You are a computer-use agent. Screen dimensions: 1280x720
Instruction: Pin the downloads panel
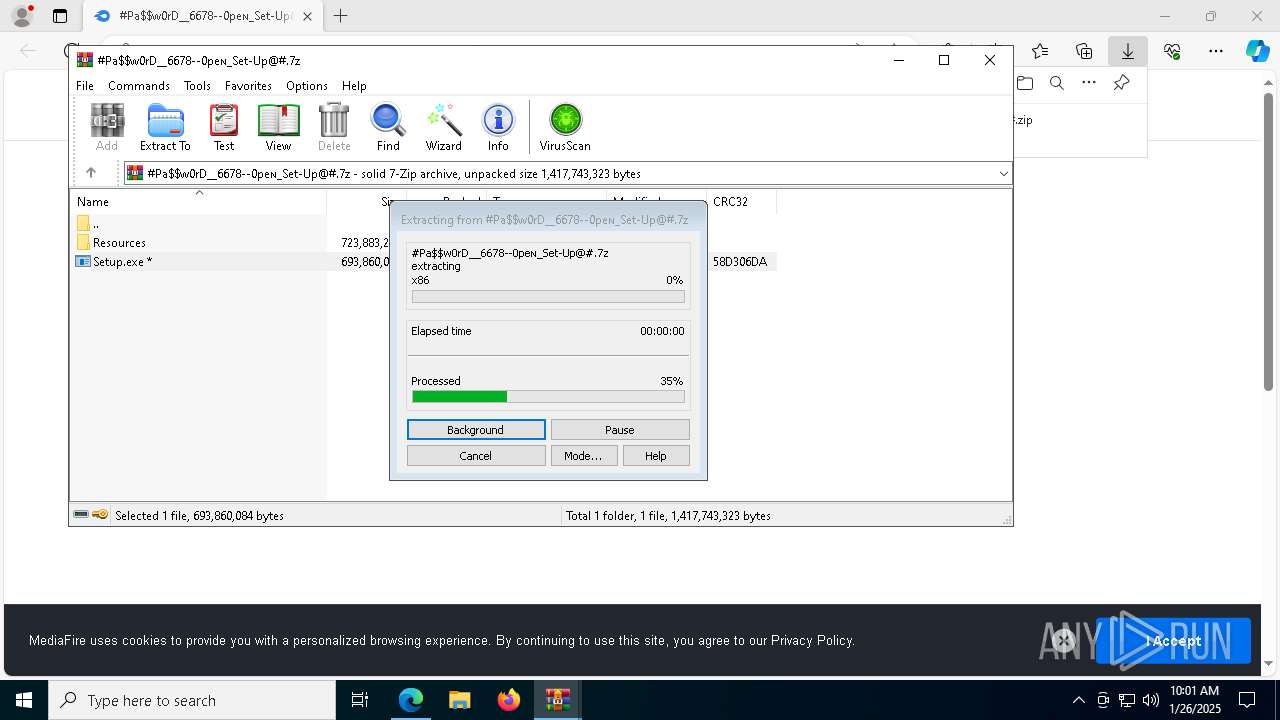pos(1121,83)
